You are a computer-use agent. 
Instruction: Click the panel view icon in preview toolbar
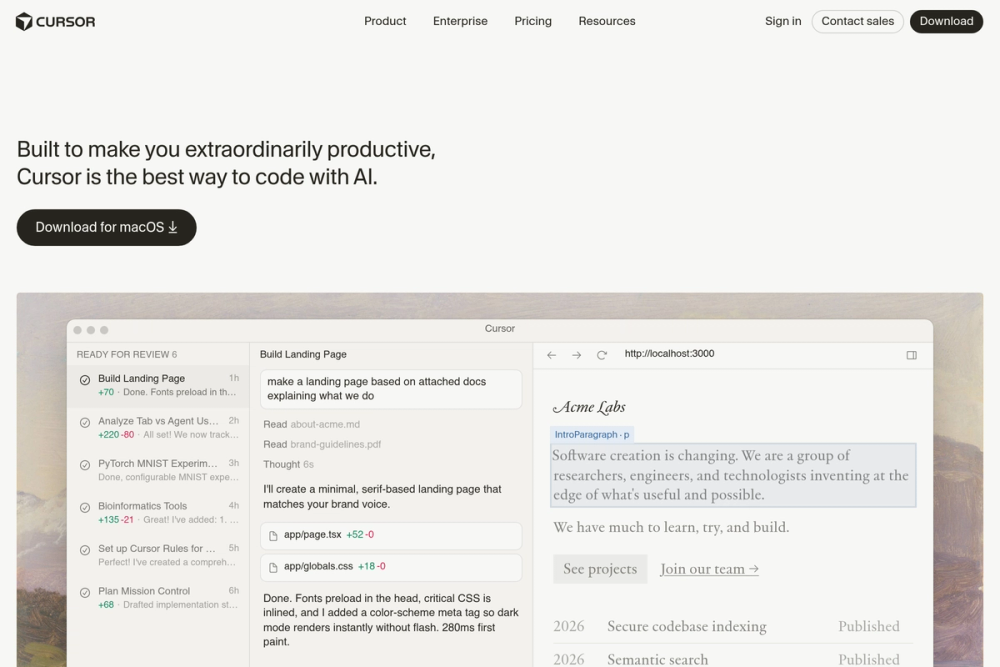pos(911,354)
